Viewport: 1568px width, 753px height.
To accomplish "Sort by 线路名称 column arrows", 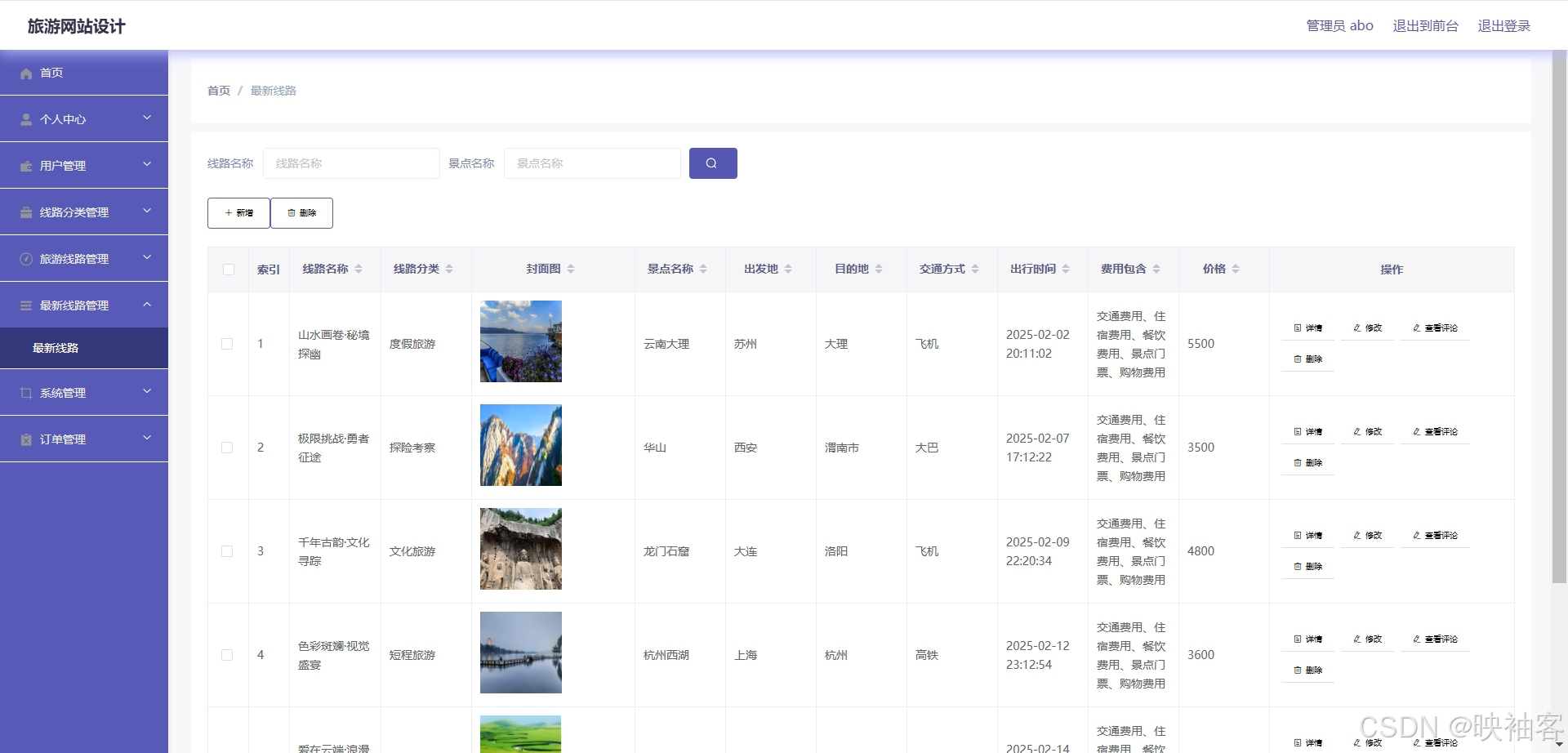I will click(x=359, y=269).
